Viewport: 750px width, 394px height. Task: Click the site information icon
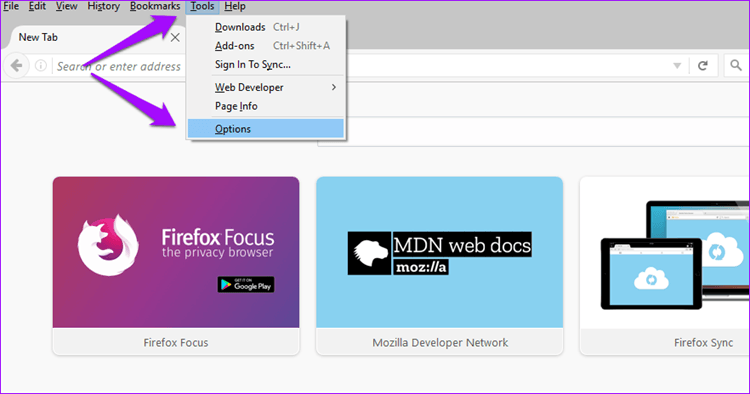click(41, 66)
